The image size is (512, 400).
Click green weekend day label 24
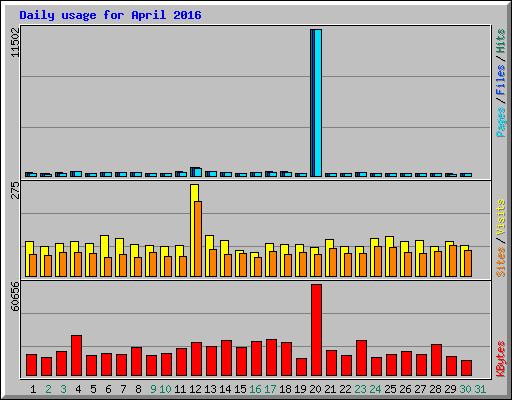(x=375, y=389)
